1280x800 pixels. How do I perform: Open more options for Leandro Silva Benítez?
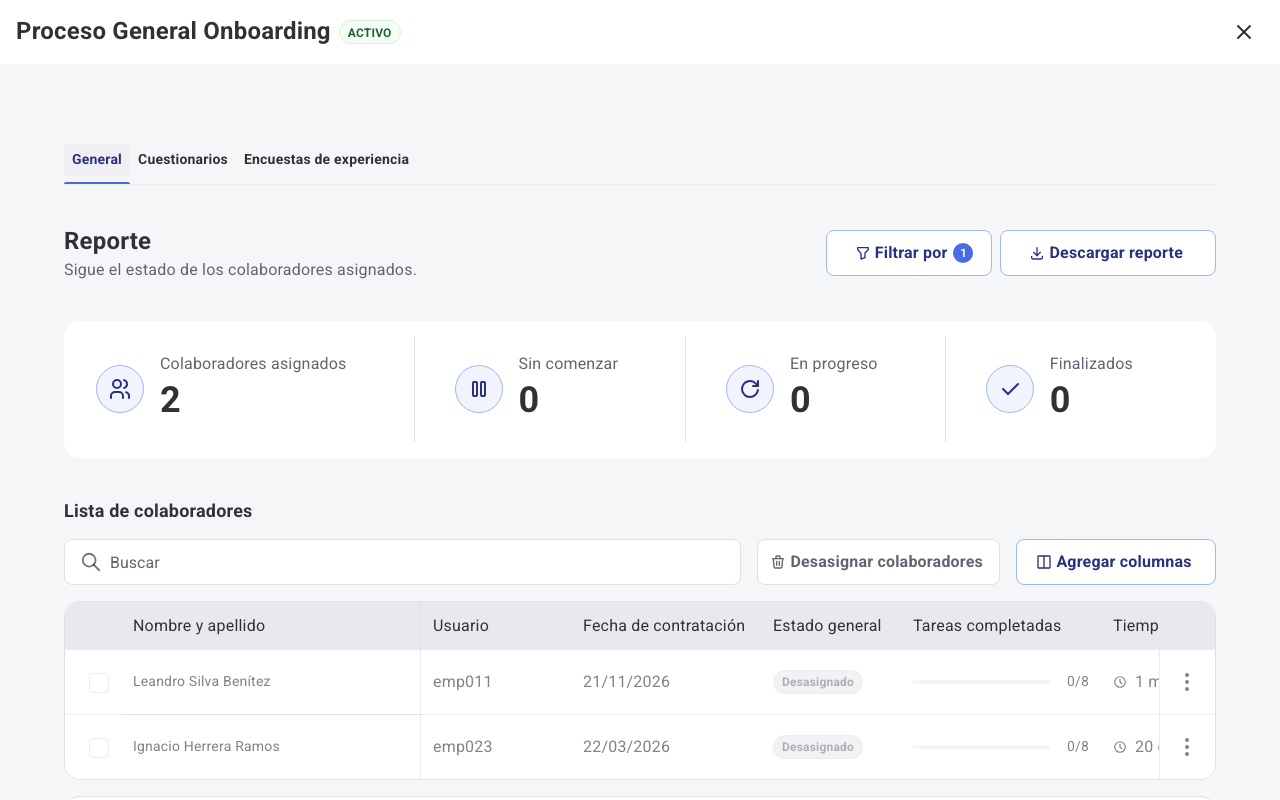(1187, 682)
